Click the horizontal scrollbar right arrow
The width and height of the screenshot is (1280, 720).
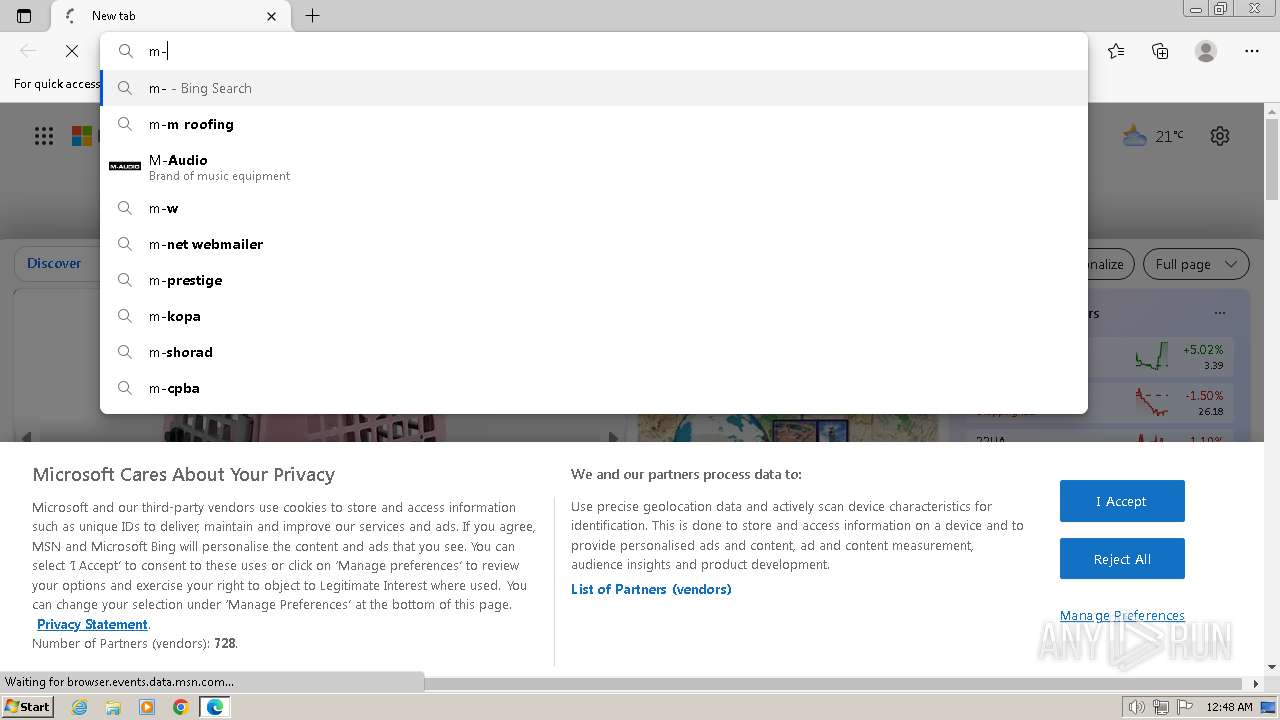coord(1256,684)
